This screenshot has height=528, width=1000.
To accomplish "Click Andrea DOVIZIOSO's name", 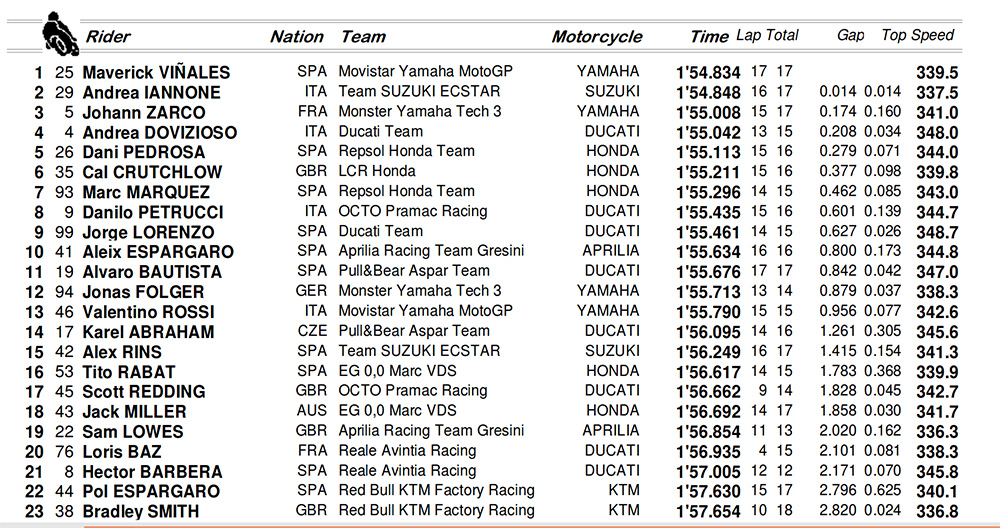I will pos(159,132).
